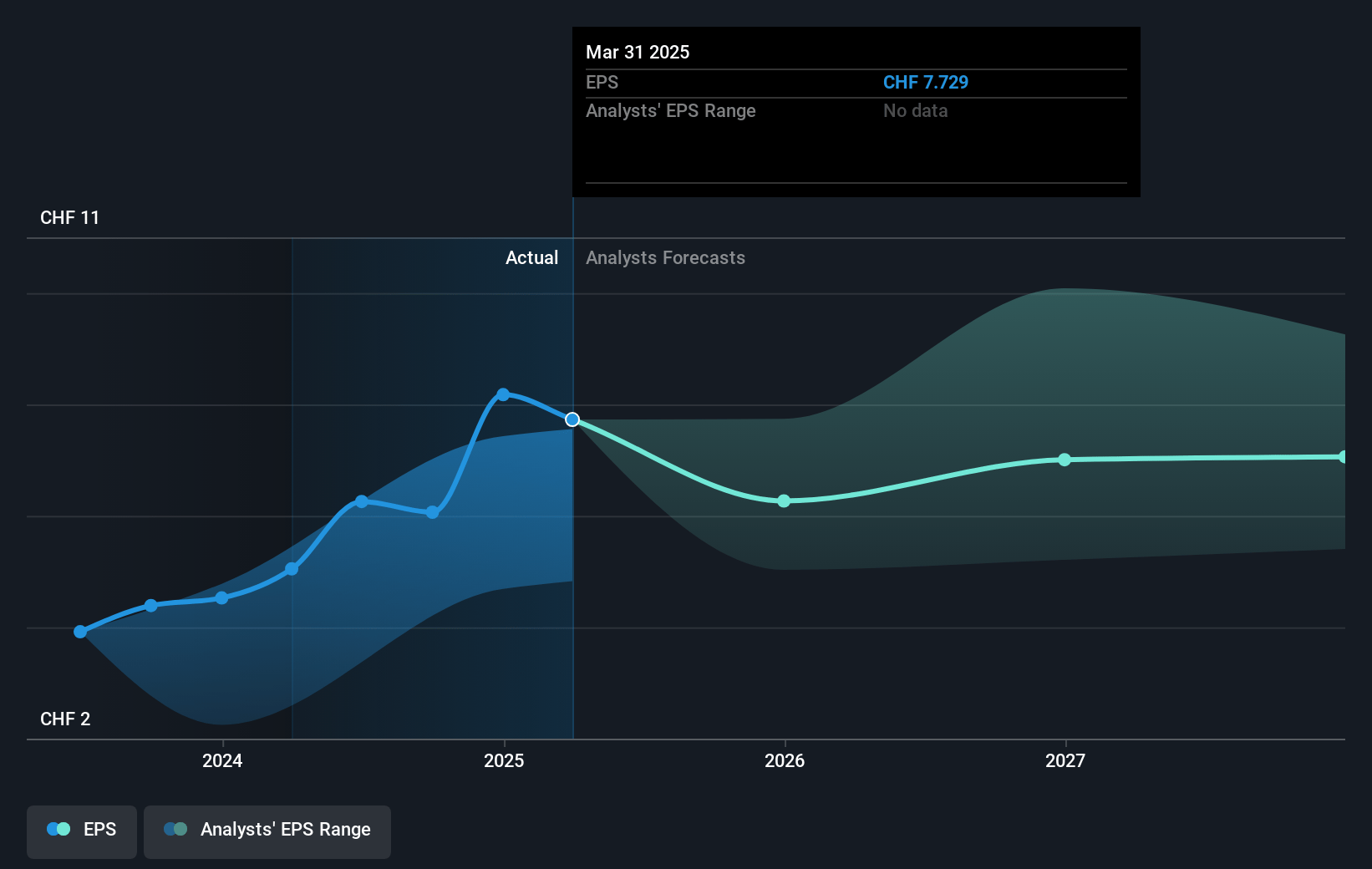Click the rightmost forecast EPS point
This screenshot has width=1372, height=869.
click(1344, 457)
